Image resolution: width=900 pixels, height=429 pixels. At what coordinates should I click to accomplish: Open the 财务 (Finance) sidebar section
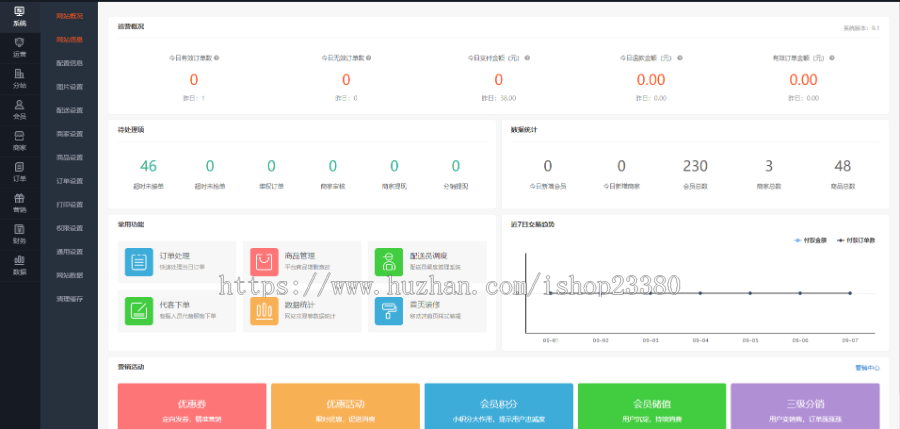tap(20, 234)
